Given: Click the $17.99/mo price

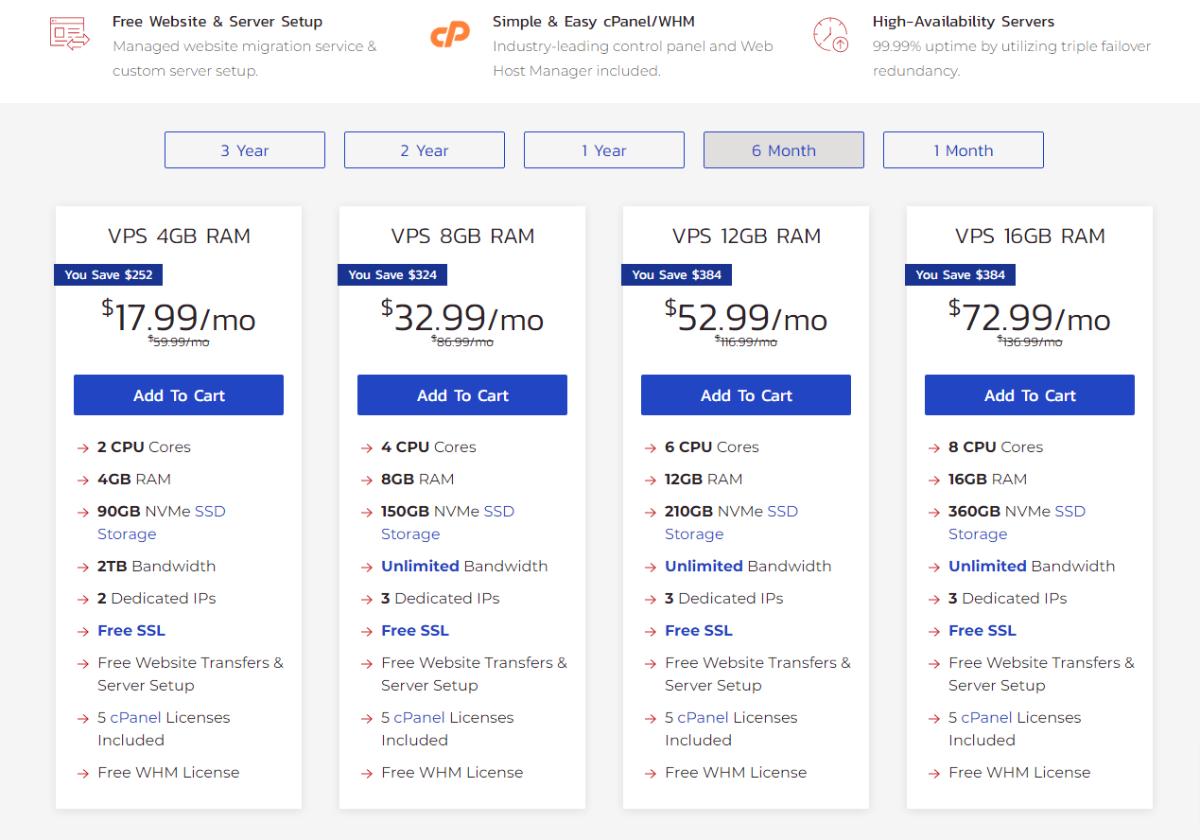Looking at the screenshot, I should [179, 316].
